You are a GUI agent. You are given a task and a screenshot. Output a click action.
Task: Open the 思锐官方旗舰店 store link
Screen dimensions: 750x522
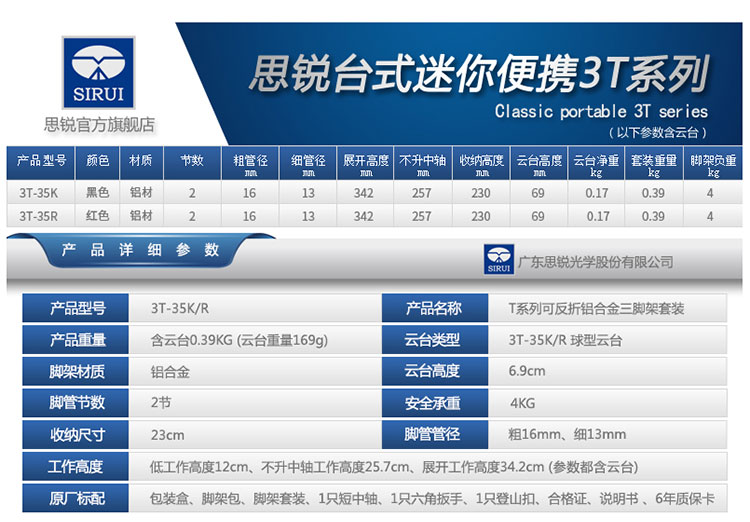[99, 125]
